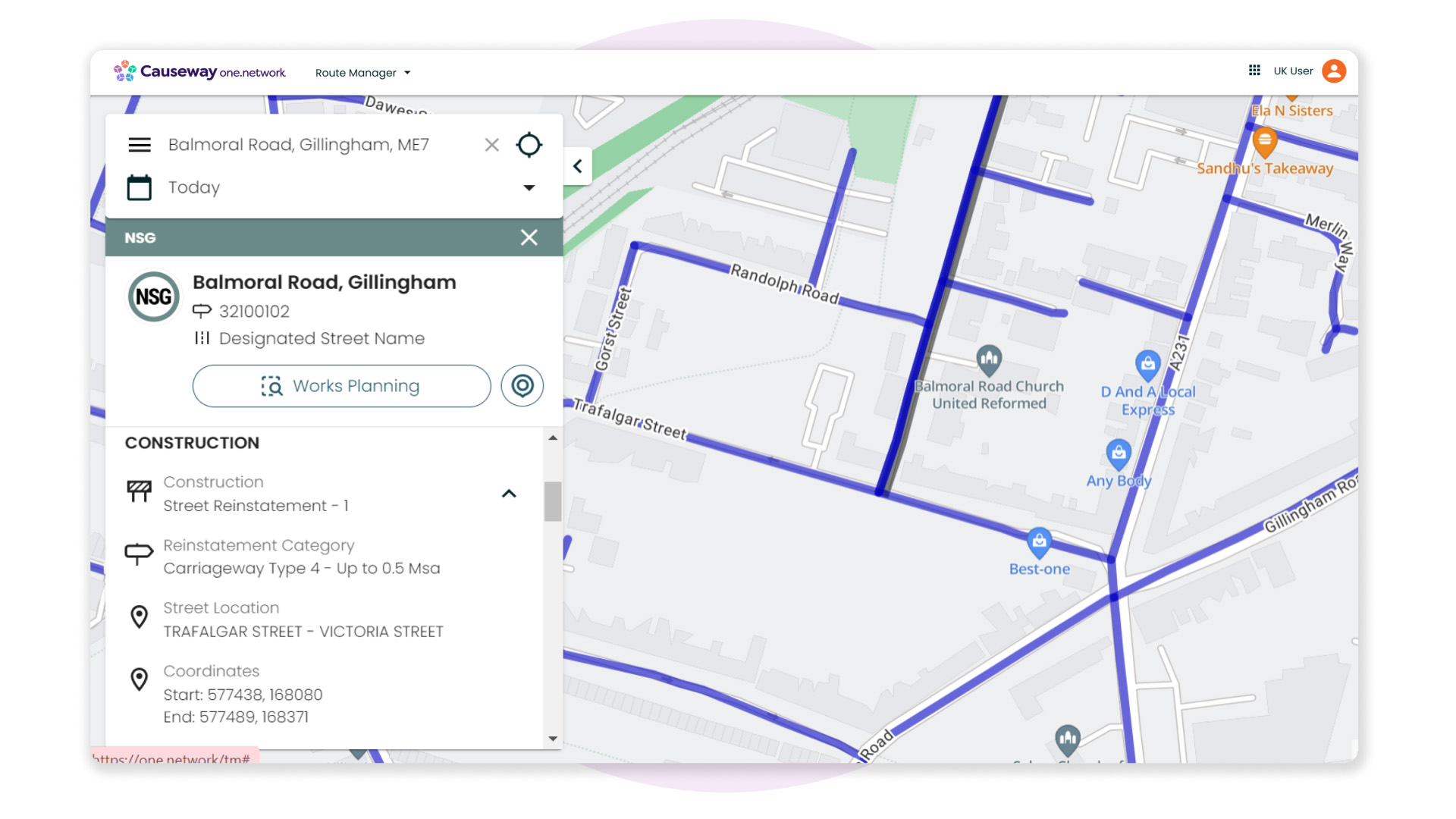Expand the Today date dropdown
This screenshot has width=1456, height=819.
(x=529, y=187)
